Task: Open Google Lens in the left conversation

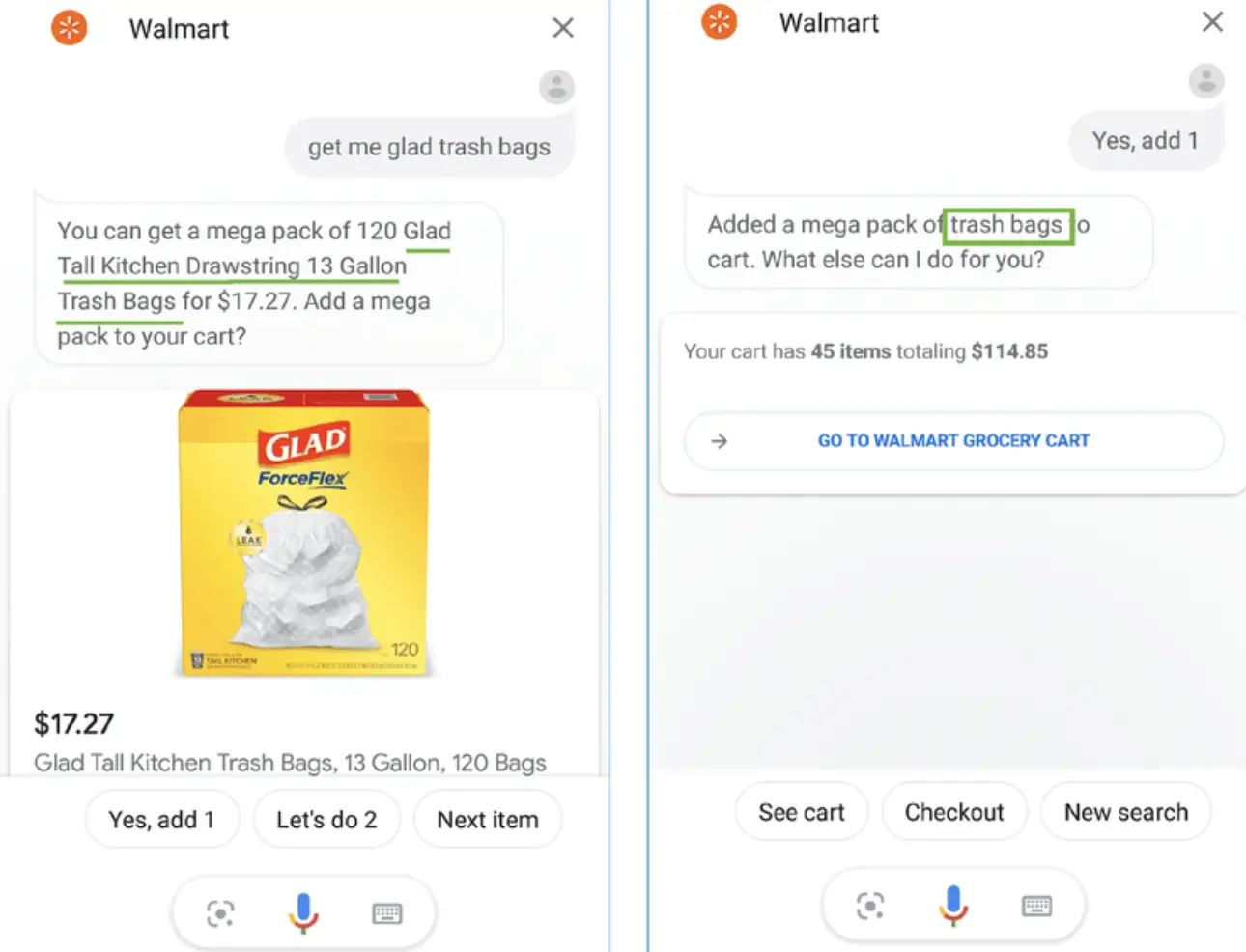Action: (x=220, y=911)
